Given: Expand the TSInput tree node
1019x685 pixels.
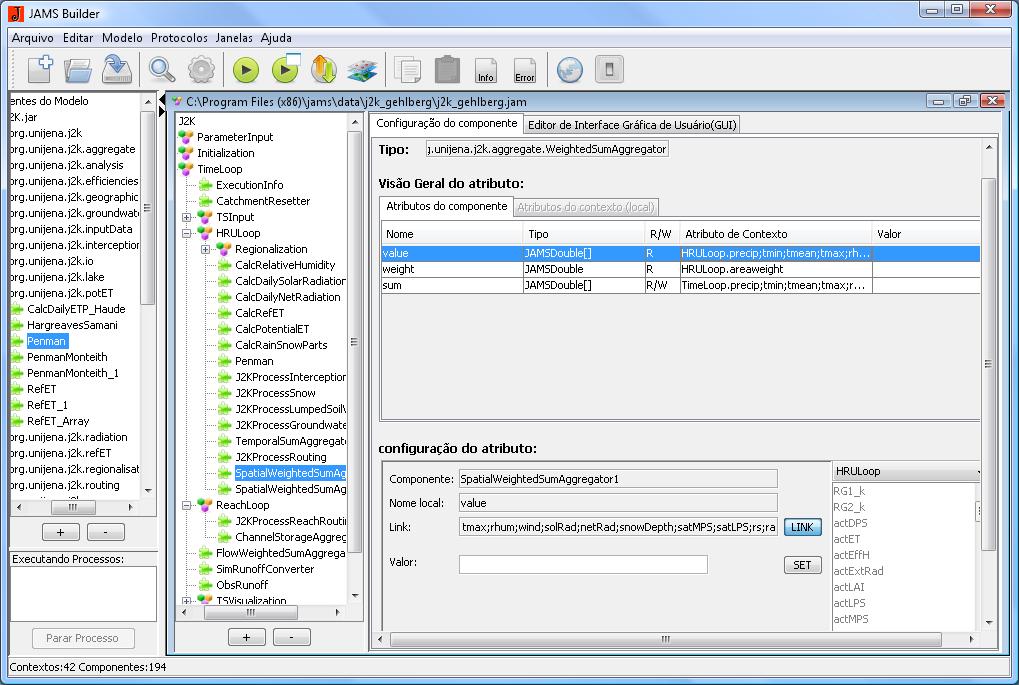Looking at the screenshot, I should tap(187, 217).
